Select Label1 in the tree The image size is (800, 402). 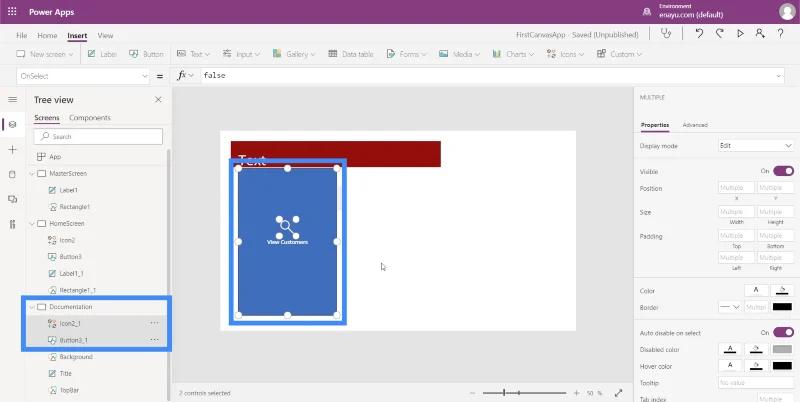pyautogui.click(x=69, y=190)
